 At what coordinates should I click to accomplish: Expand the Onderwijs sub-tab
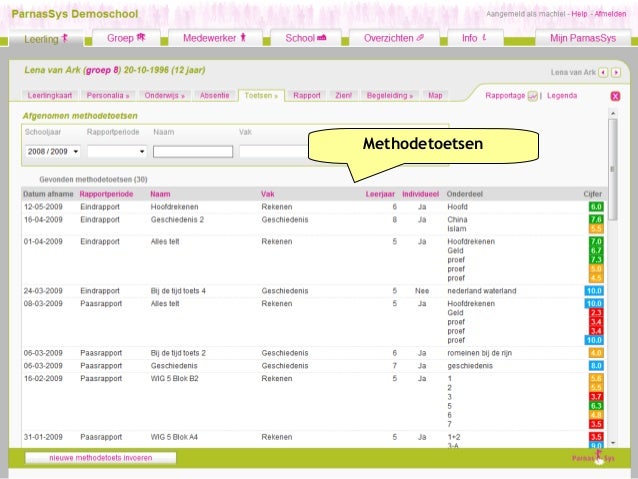pyautogui.click(x=164, y=96)
